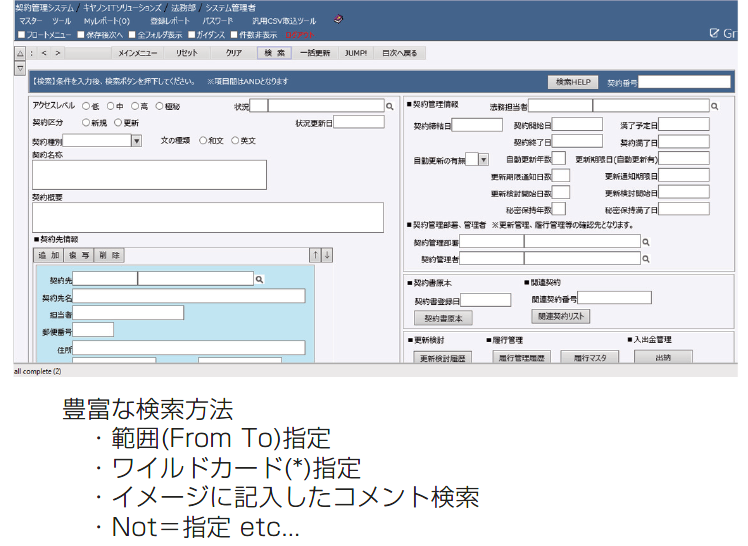Viewport: 748px width, 546px height.
Task: Focus the 満了予定日 field
Action: pyautogui.click(x=684, y=125)
